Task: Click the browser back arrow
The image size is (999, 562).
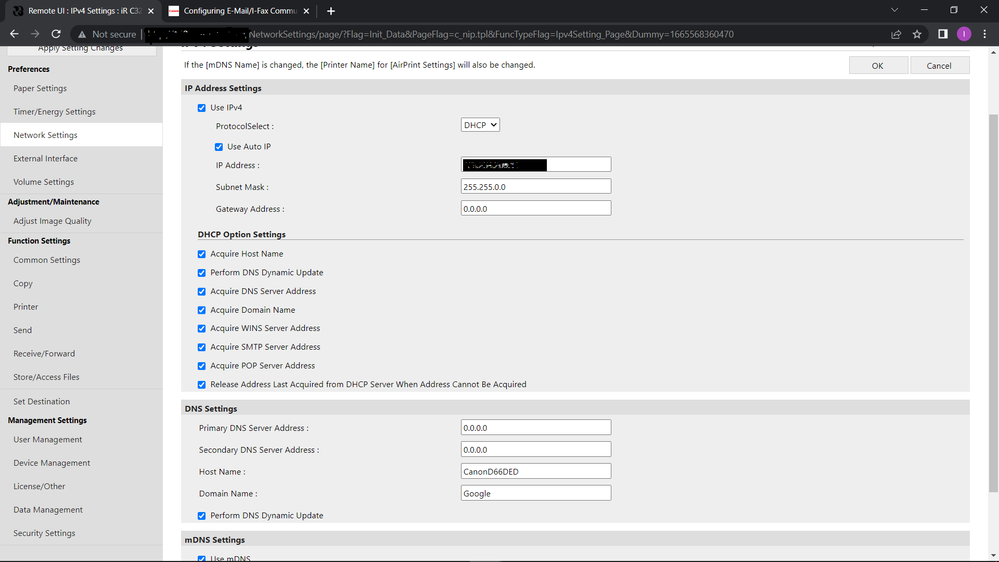Action: click(13, 34)
